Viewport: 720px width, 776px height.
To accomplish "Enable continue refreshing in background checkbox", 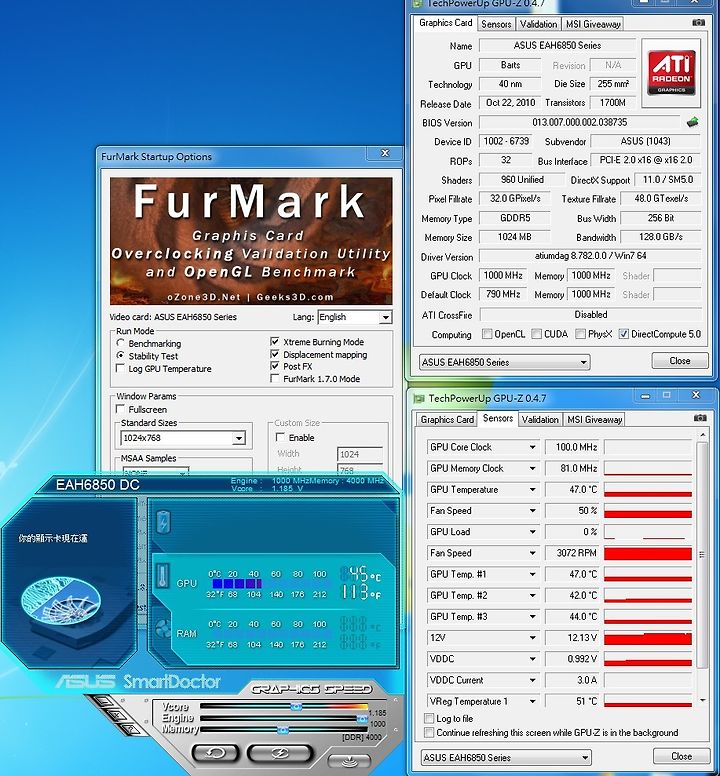I will coord(429,732).
